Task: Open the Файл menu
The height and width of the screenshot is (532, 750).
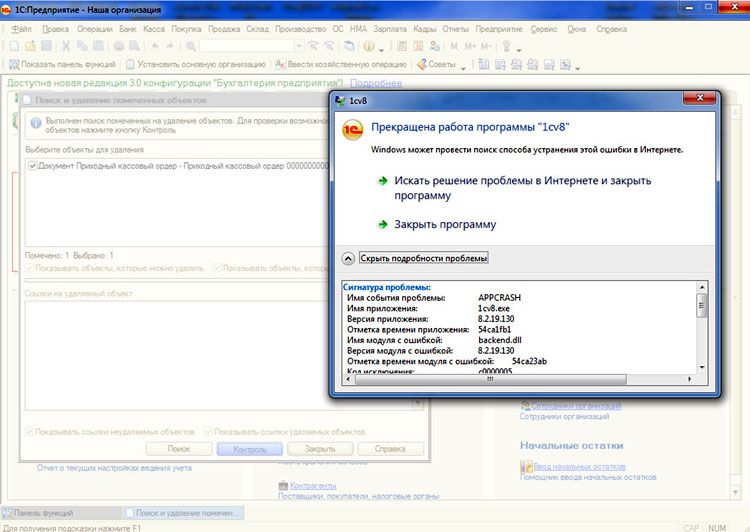Action: point(22,29)
